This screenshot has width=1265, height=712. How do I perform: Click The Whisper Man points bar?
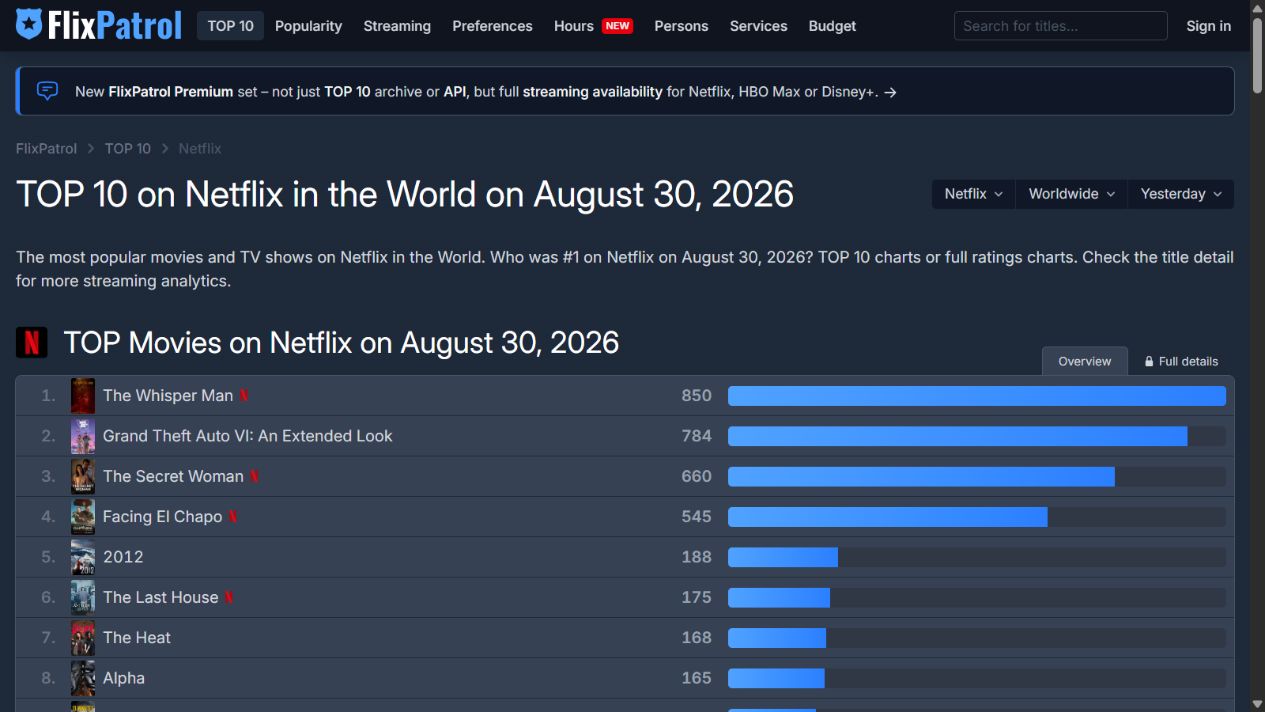(x=977, y=396)
